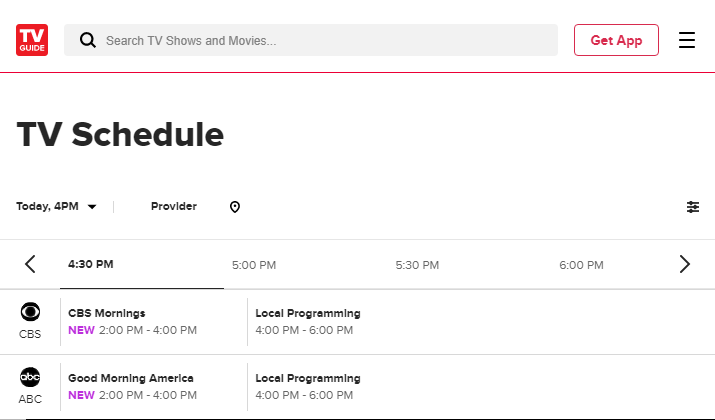Focus the Search TV Shows field
Viewport: 715px width, 420px height.
click(x=311, y=40)
